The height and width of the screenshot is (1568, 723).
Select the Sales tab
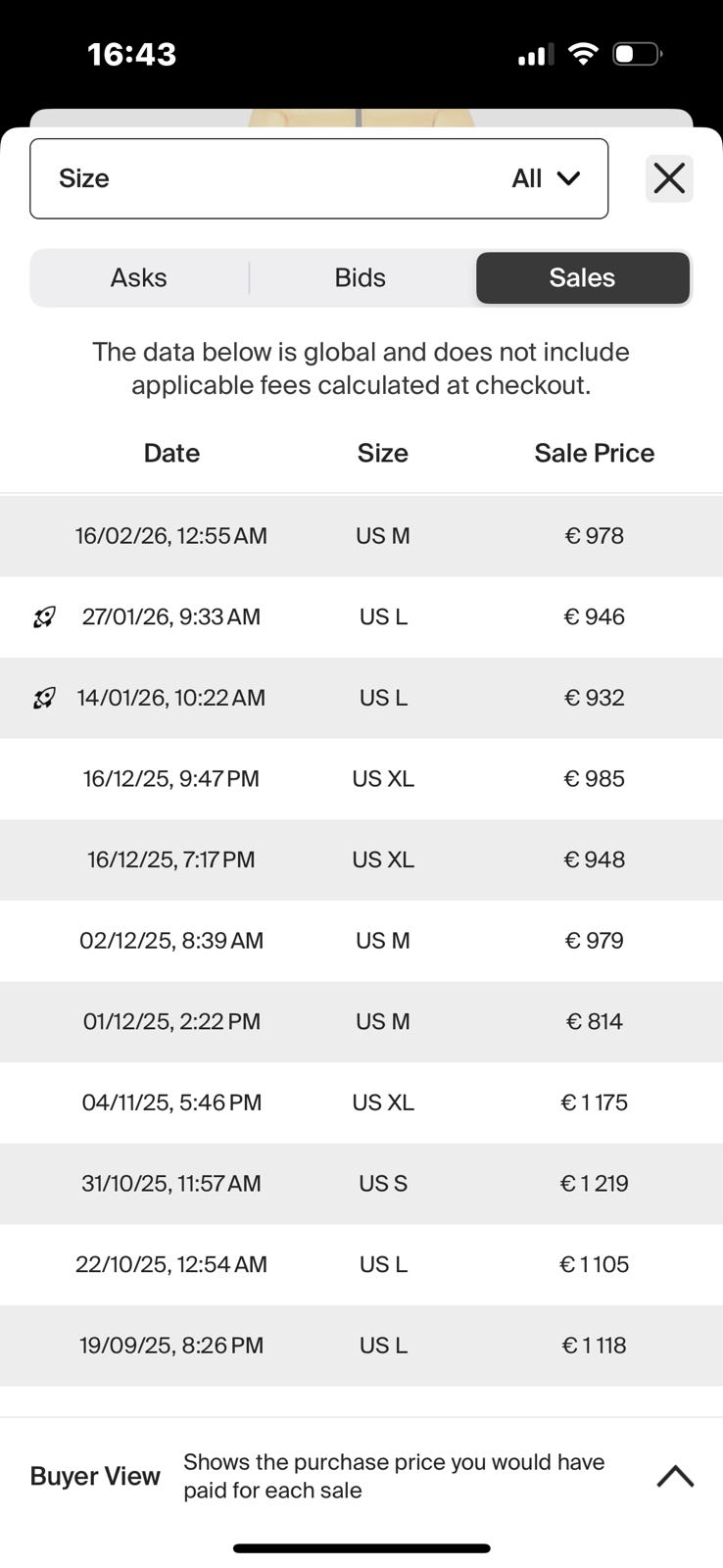pos(582,278)
